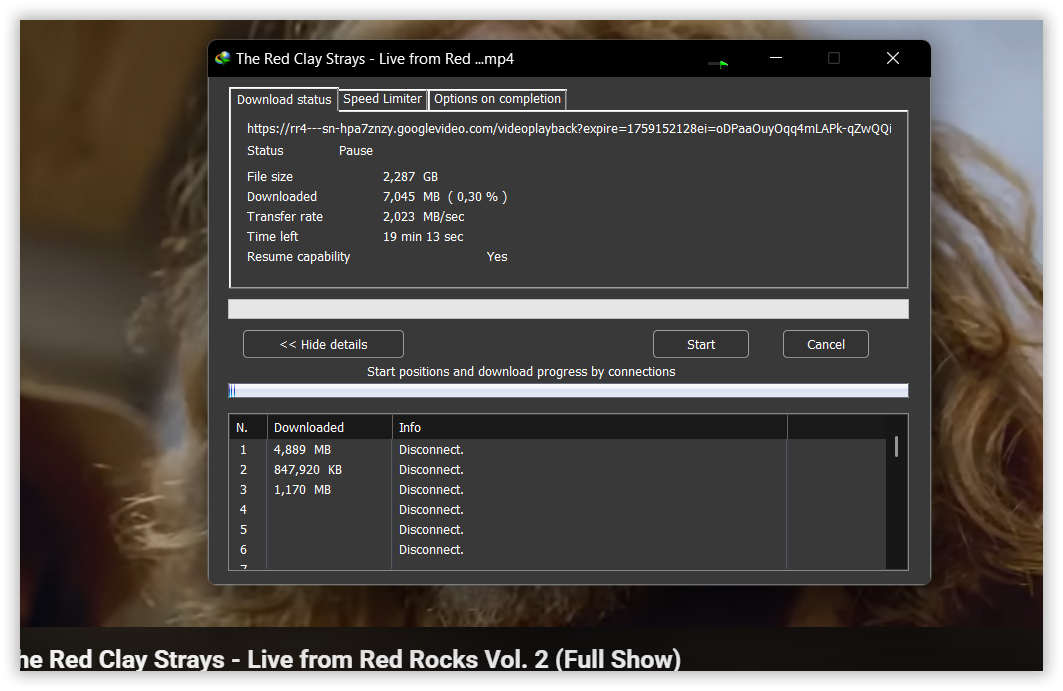Click the connections progress bar

coord(568,391)
